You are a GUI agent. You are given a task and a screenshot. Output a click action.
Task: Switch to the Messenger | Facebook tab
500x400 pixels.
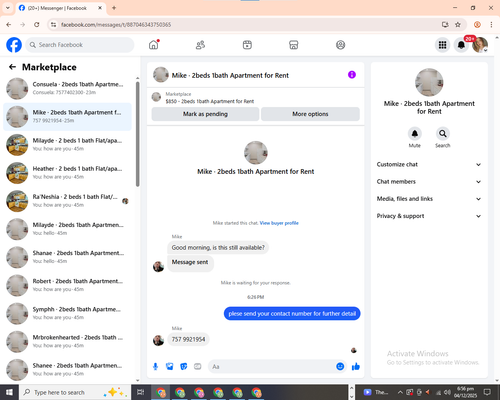click(x=61, y=8)
